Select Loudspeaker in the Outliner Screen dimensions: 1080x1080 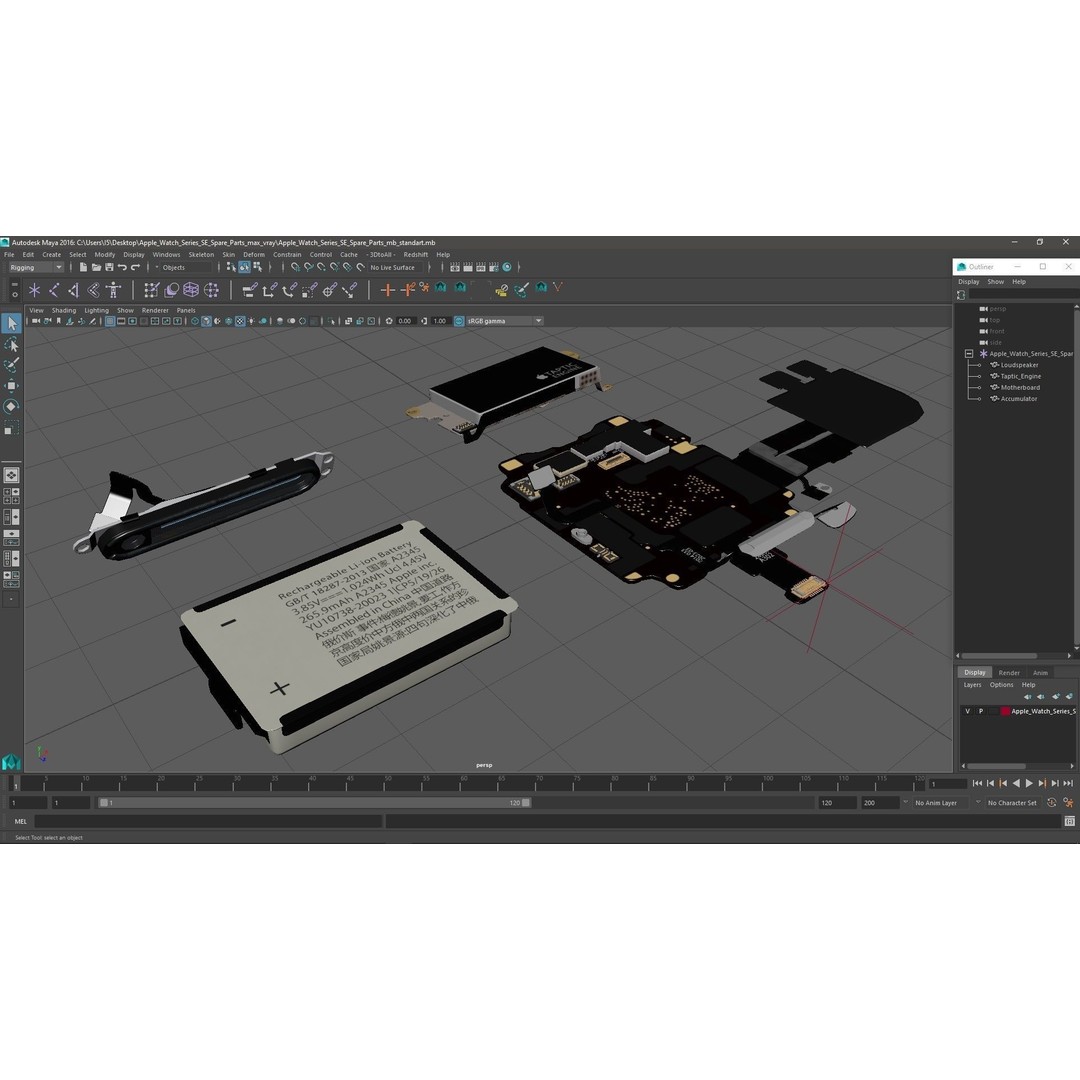1019,365
